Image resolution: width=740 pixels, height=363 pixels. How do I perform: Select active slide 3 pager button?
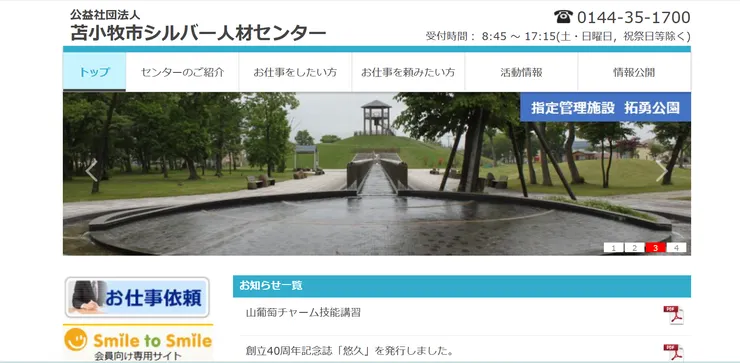656,248
